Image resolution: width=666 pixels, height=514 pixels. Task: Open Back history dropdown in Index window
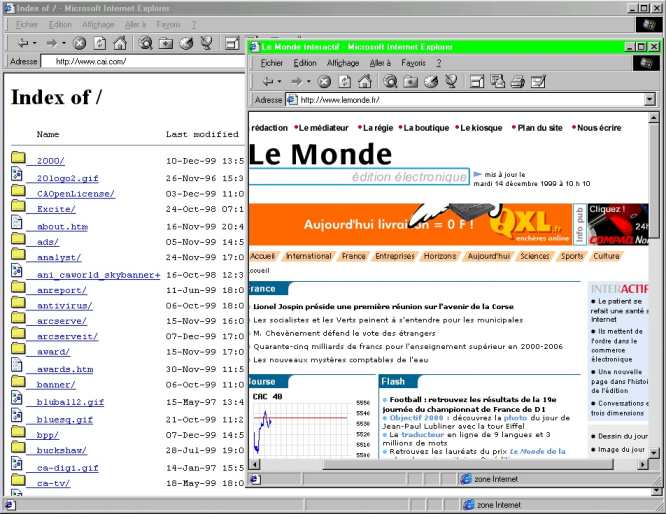point(35,43)
